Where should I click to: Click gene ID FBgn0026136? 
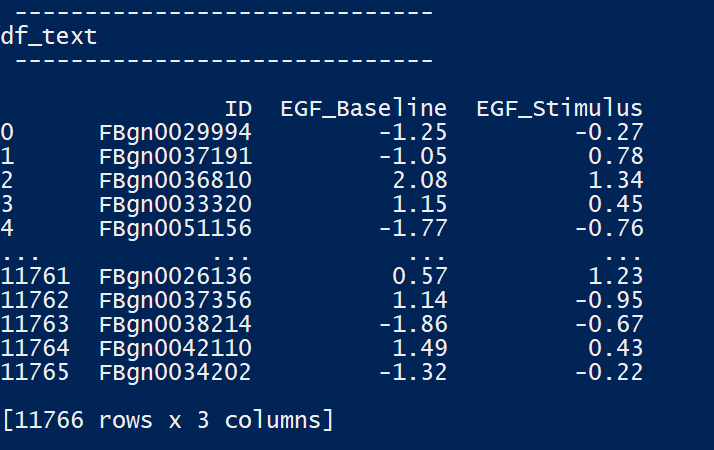pyautogui.click(x=175, y=276)
